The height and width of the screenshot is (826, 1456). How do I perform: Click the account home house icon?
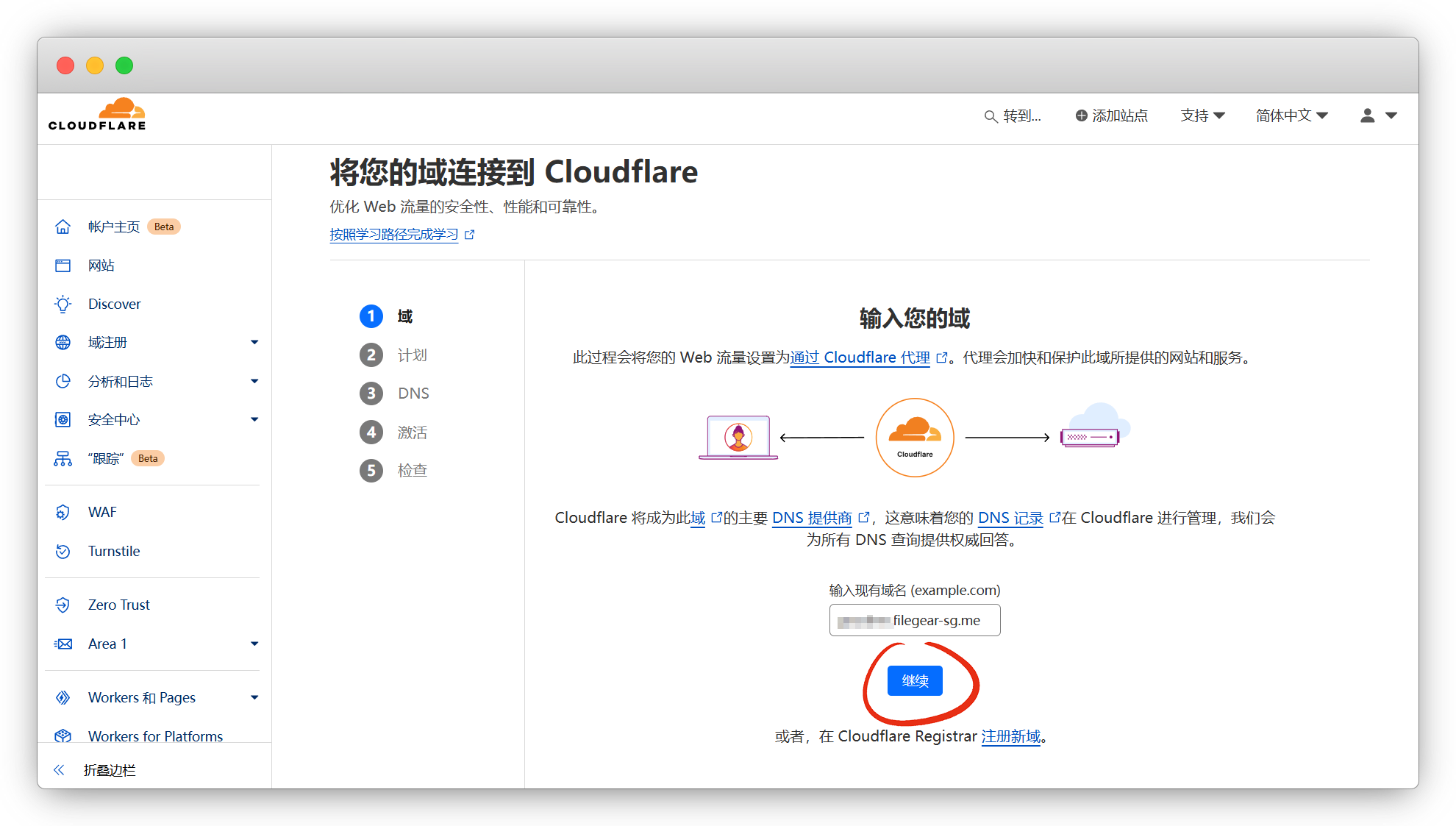click(63, 227)
